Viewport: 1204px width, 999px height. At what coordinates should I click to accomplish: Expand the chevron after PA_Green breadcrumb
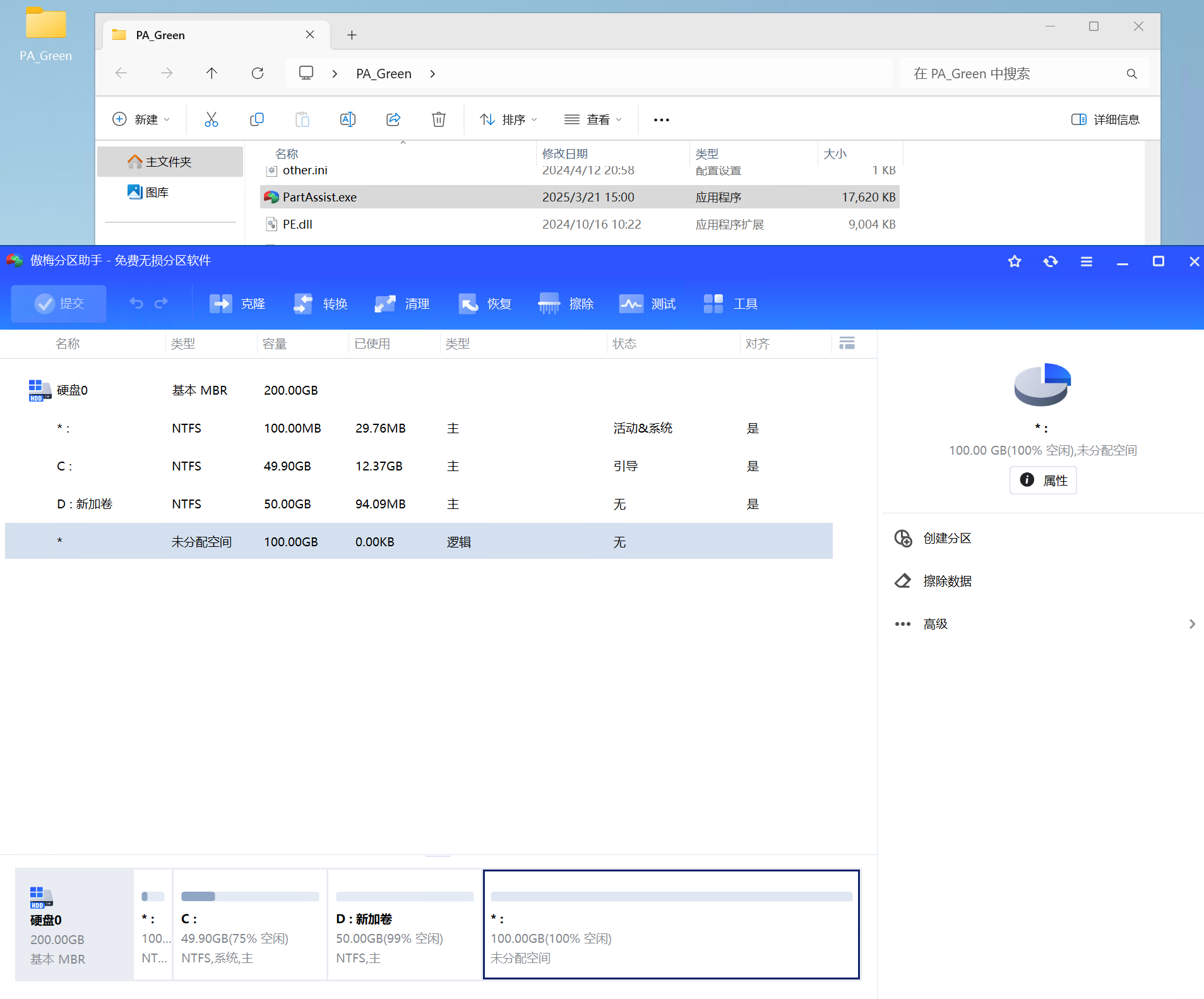click(x=432, y=74)
